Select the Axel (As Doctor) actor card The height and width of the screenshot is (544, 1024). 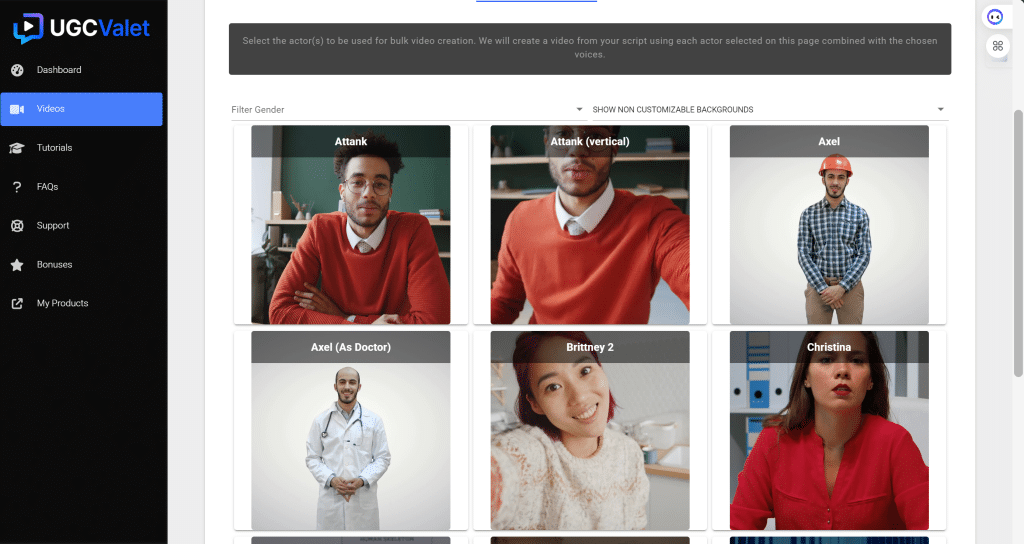coord(351,430)
